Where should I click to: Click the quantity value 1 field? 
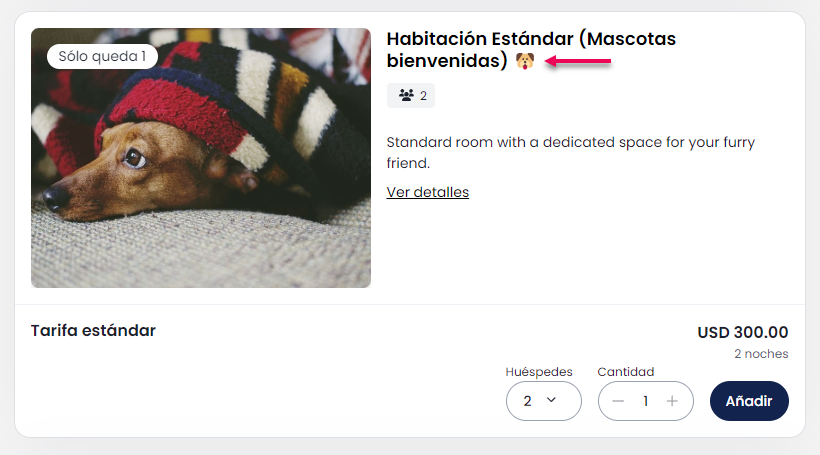point(645,401)
